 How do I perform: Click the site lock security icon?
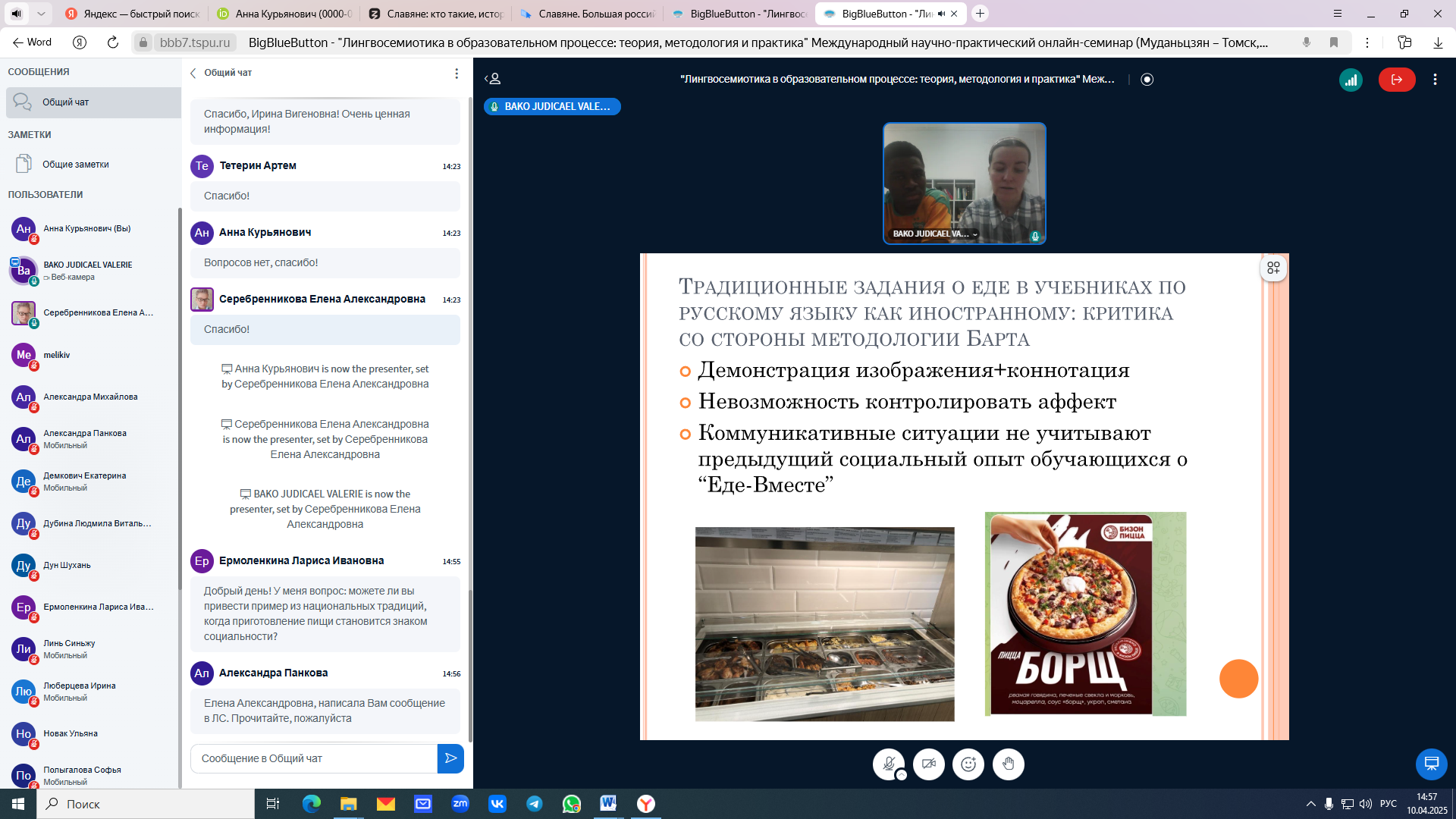coord(143,42)
